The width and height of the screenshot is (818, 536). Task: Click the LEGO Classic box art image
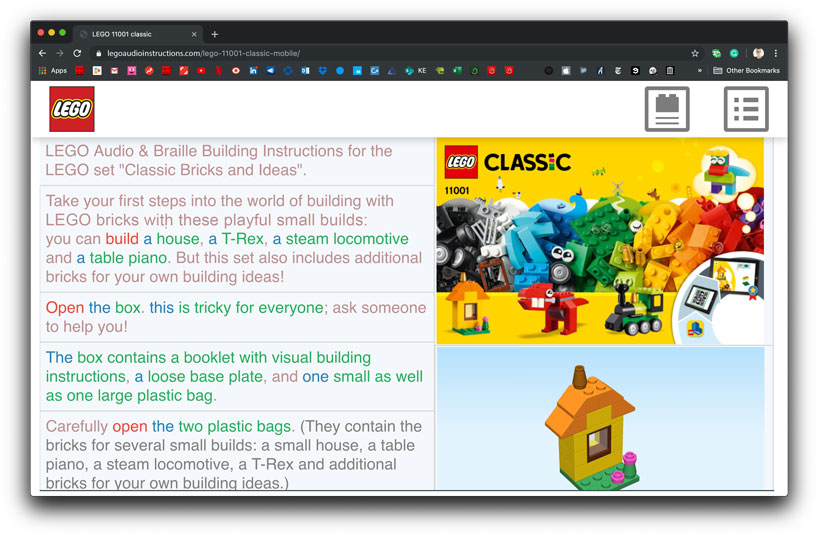click(600, 241)
